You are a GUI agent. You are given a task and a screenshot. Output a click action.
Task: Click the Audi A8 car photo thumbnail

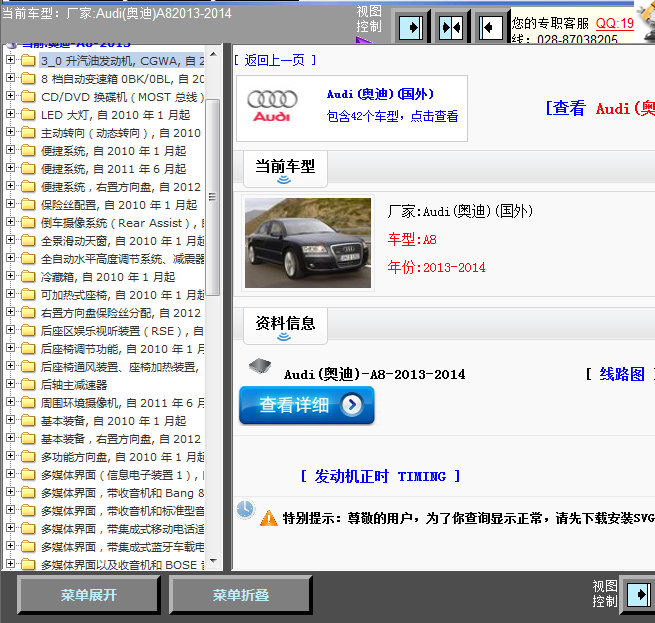click(x=308, y=243)
